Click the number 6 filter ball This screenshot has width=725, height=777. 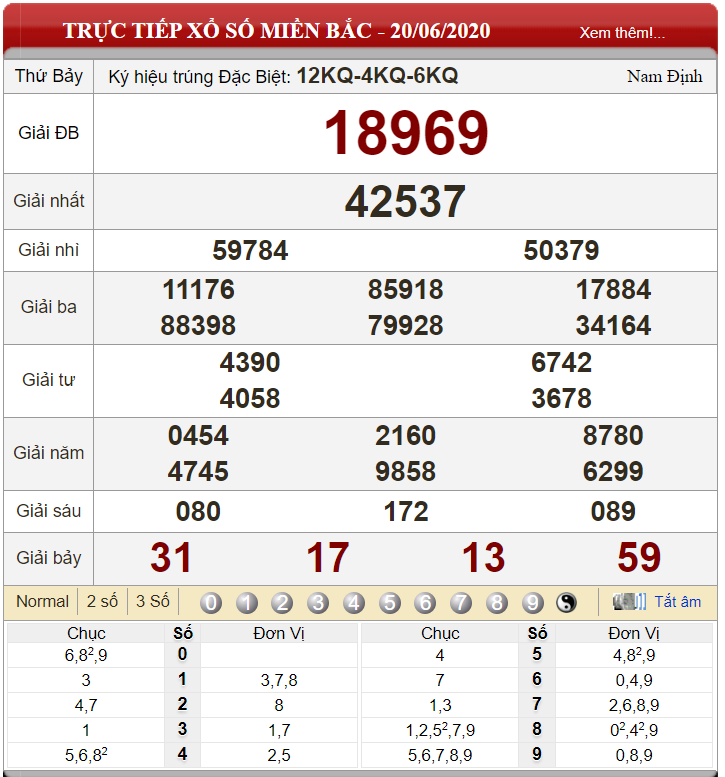click(x=426, y=603)
